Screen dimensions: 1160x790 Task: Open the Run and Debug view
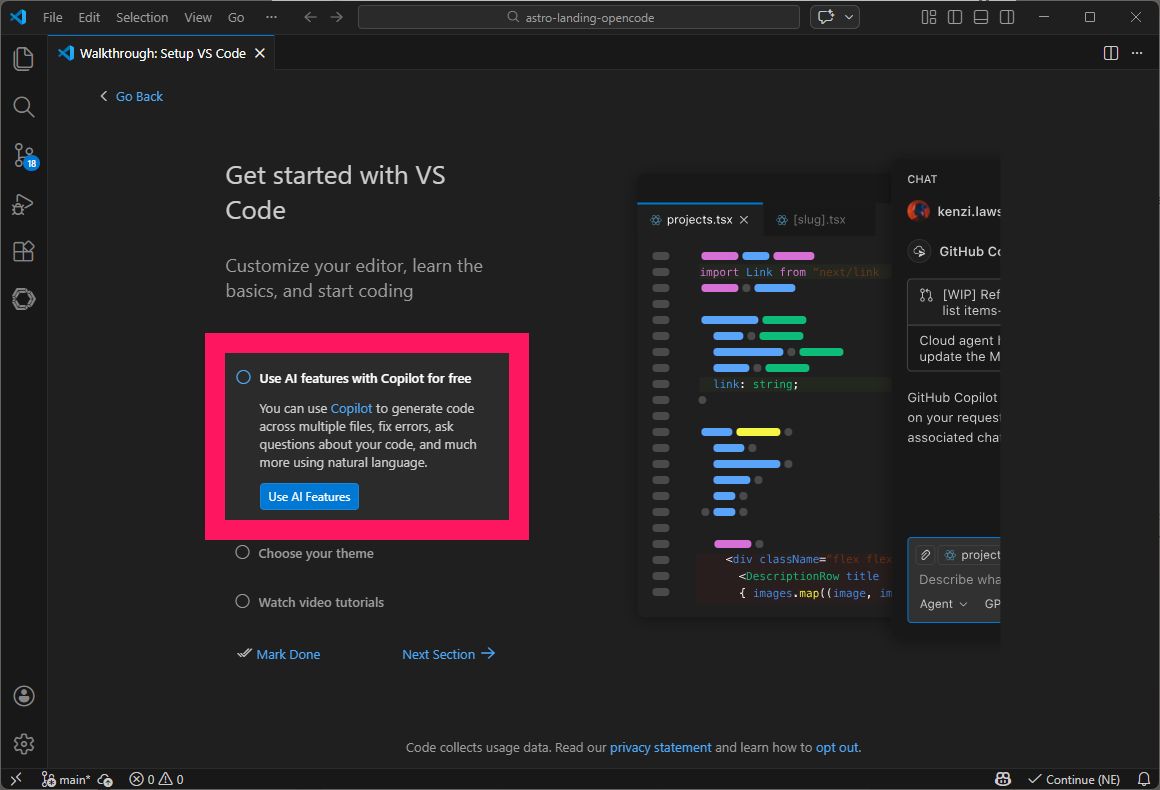click(x=24, y=203)
